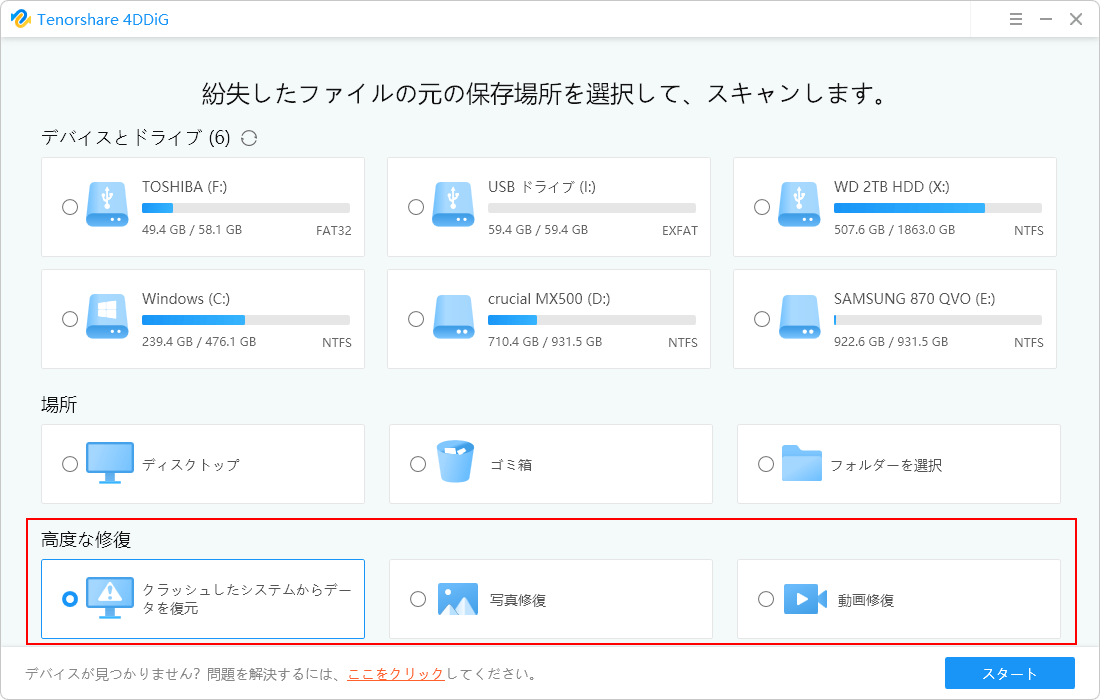The height and width of the screenshot is (700, 1100).
Task: Click the ゴミ箱 label
Action: pyautogui.click(x=511, y=464)
